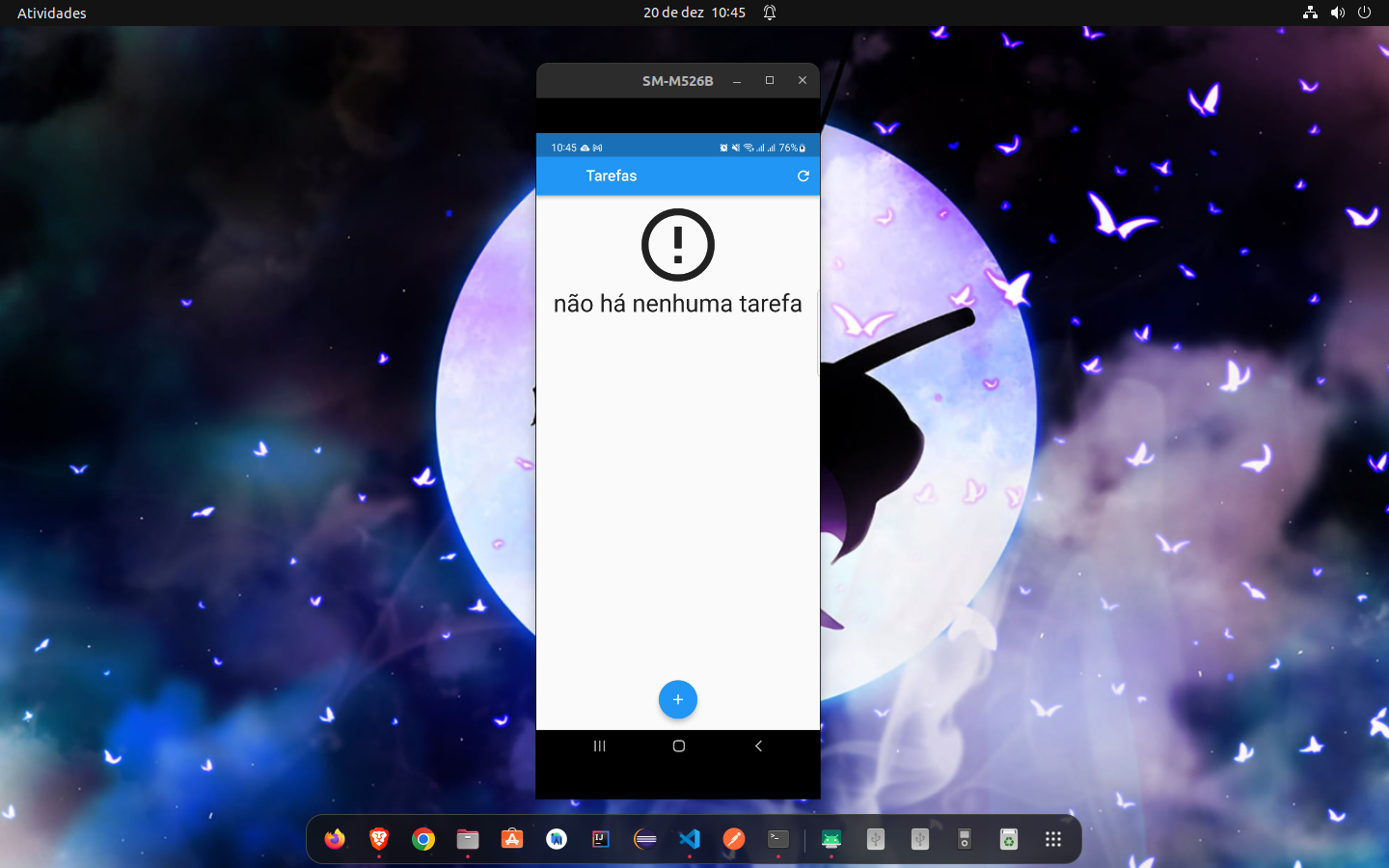Launch Visual Studio Code
Viewport: 1389px width, 868px height.
(689, 839)
